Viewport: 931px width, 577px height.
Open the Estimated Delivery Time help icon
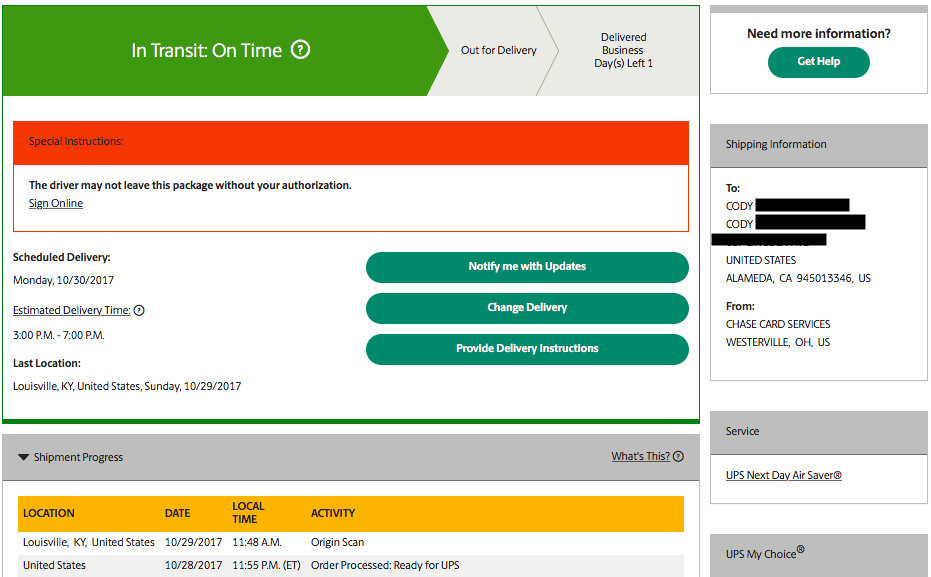(139, 310)
